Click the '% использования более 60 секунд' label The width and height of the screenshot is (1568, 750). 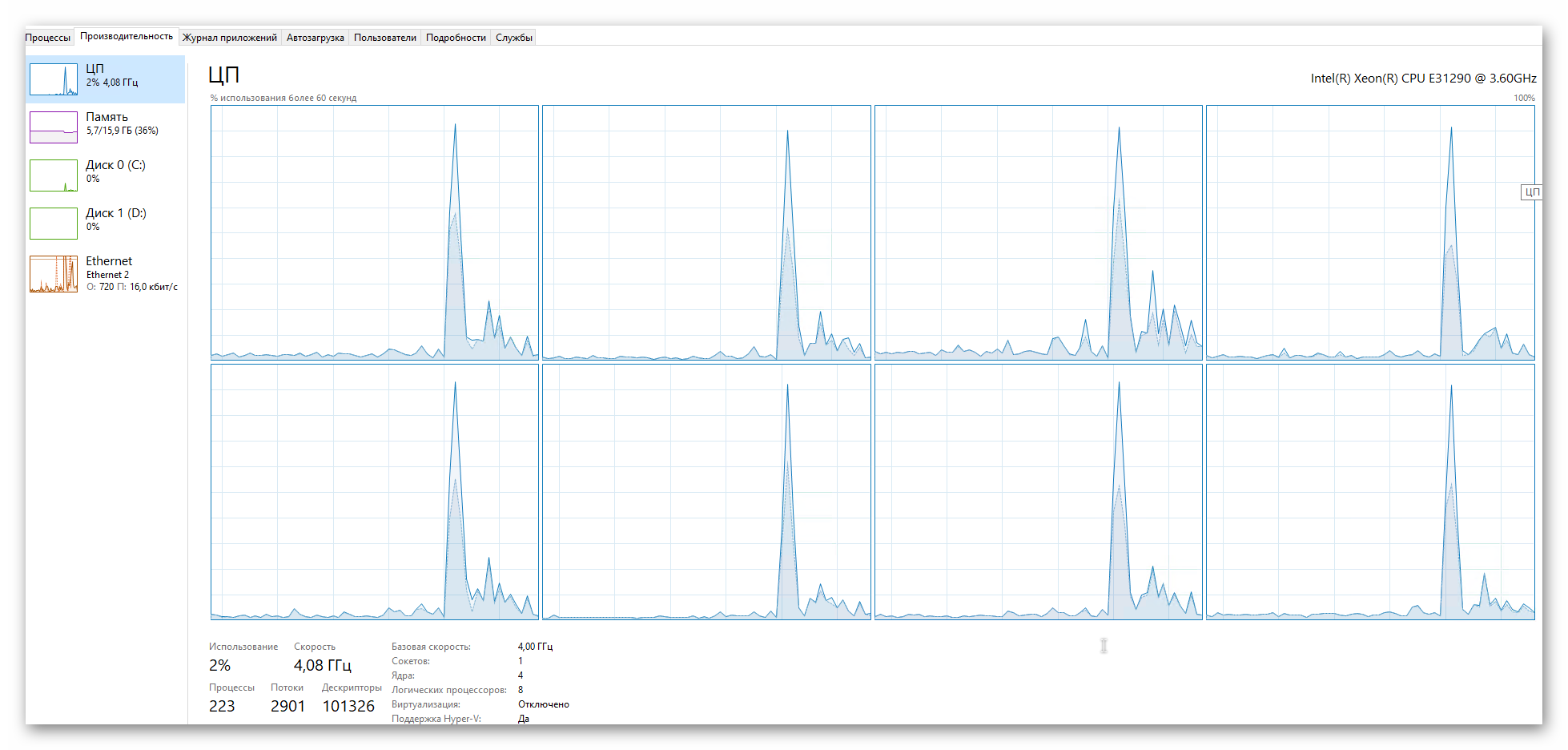[x=283, y=98]
